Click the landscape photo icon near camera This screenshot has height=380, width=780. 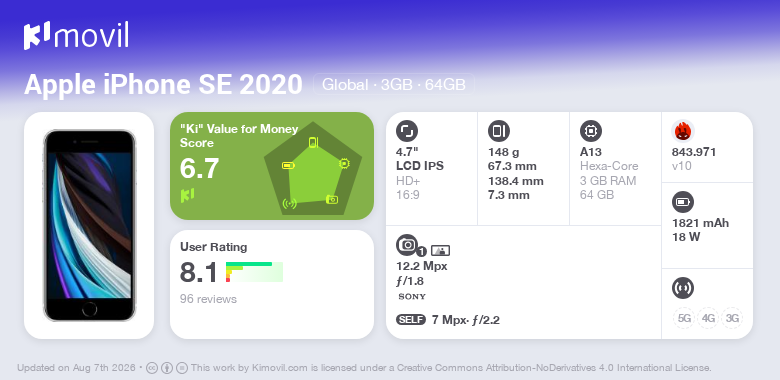pyautogui.click(x=440, y=251)
